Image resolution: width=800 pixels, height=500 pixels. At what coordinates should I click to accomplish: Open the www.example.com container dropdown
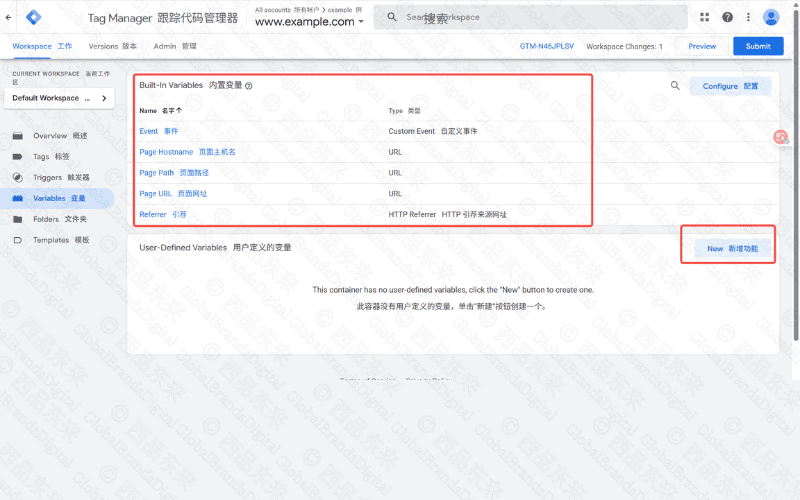click(x=309, y=22)
